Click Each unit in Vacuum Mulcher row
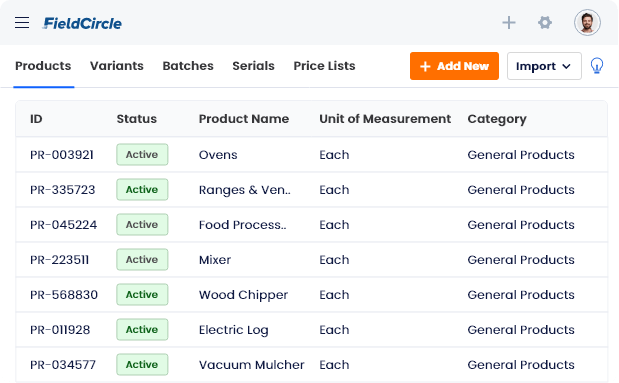The width and height of the screenshot is (619, 383). click(334, 365)
